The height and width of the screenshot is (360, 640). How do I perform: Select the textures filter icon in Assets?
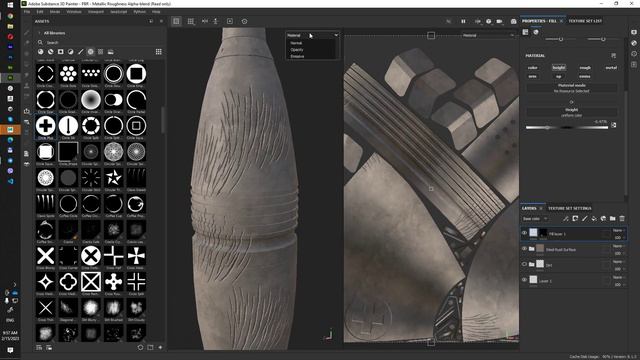coord(100,52)
